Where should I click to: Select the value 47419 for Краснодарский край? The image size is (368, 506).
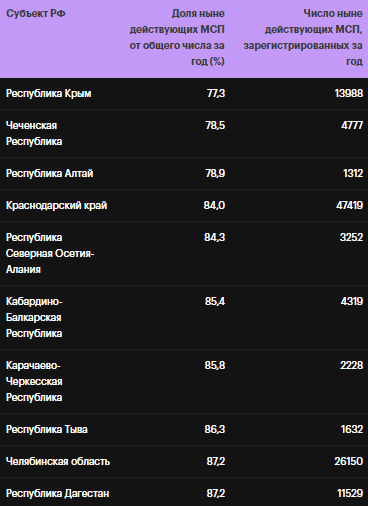[349, 205]
